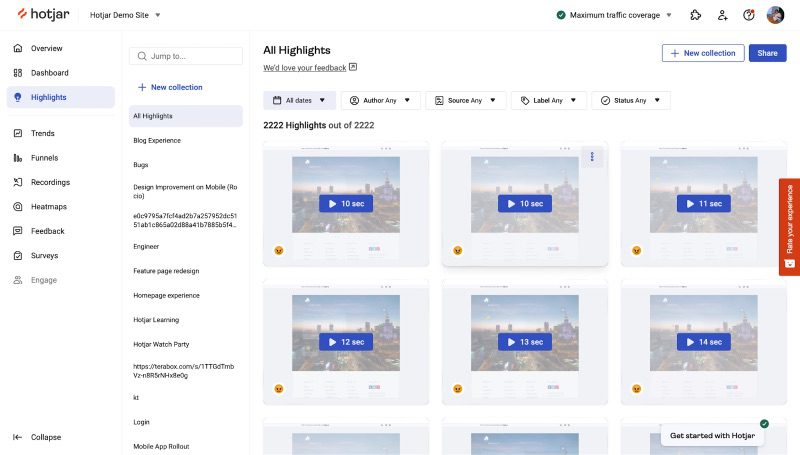Open Hotjar Learning collection

click(x=186, y=320)
